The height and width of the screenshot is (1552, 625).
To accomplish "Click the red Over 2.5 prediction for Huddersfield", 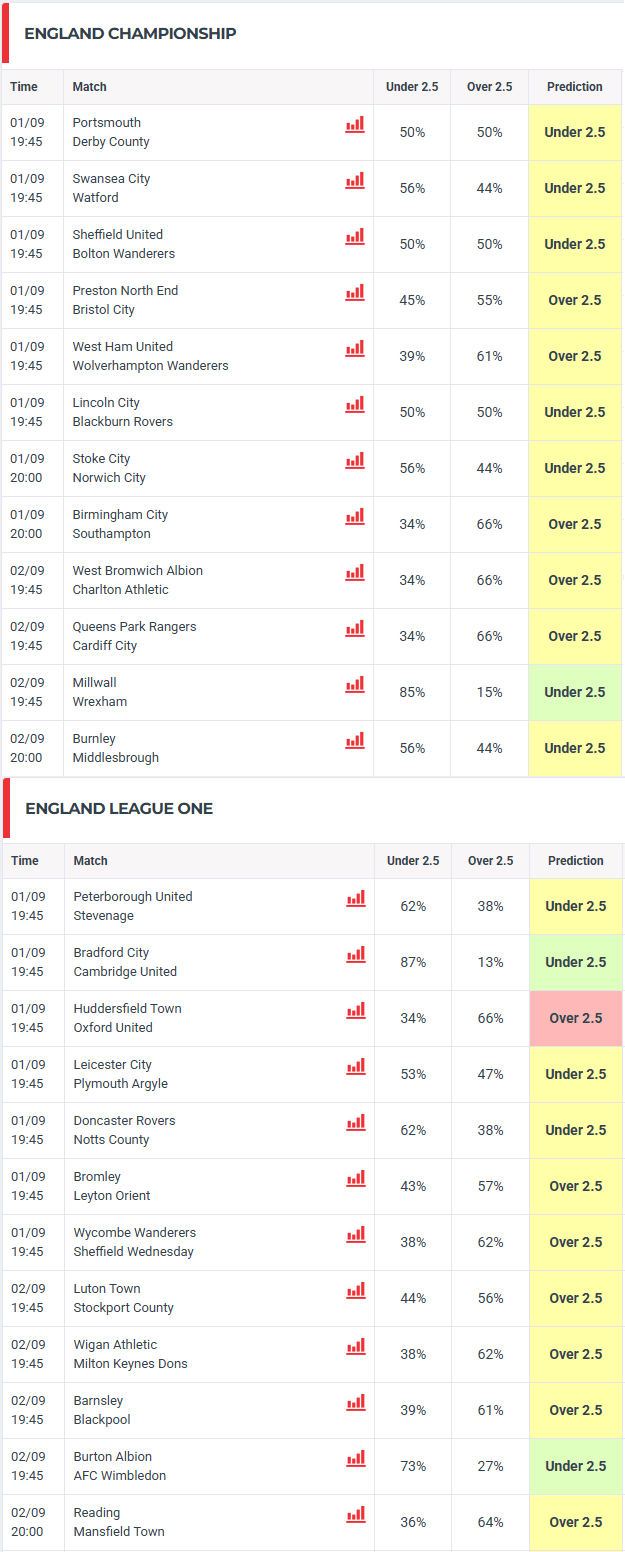I will pyautogui.click(x=576, y=1018).
